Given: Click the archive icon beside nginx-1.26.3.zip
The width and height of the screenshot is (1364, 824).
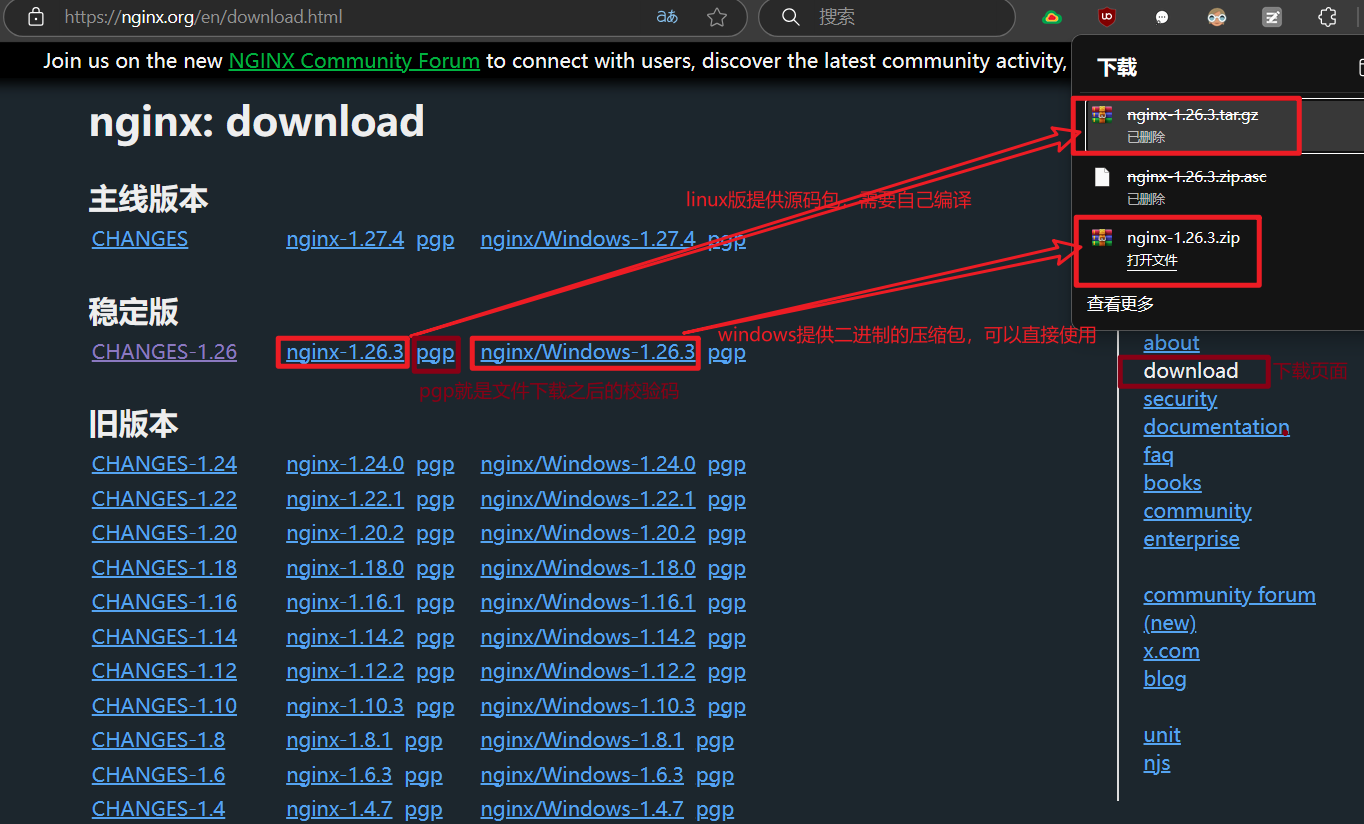Looking at the screenshot, I should 1101,237.
